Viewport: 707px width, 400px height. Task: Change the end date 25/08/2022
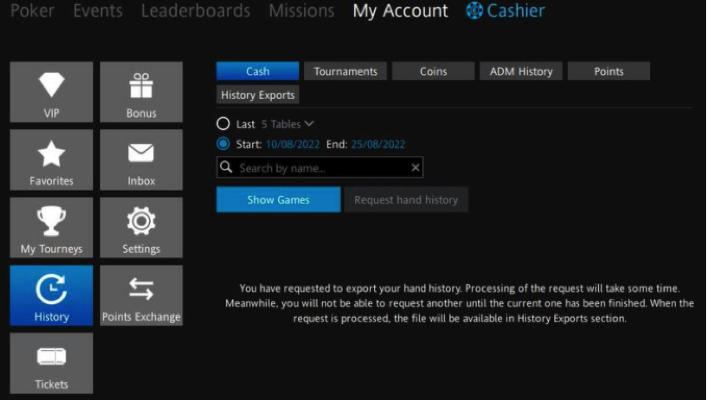tap(378, 144)
